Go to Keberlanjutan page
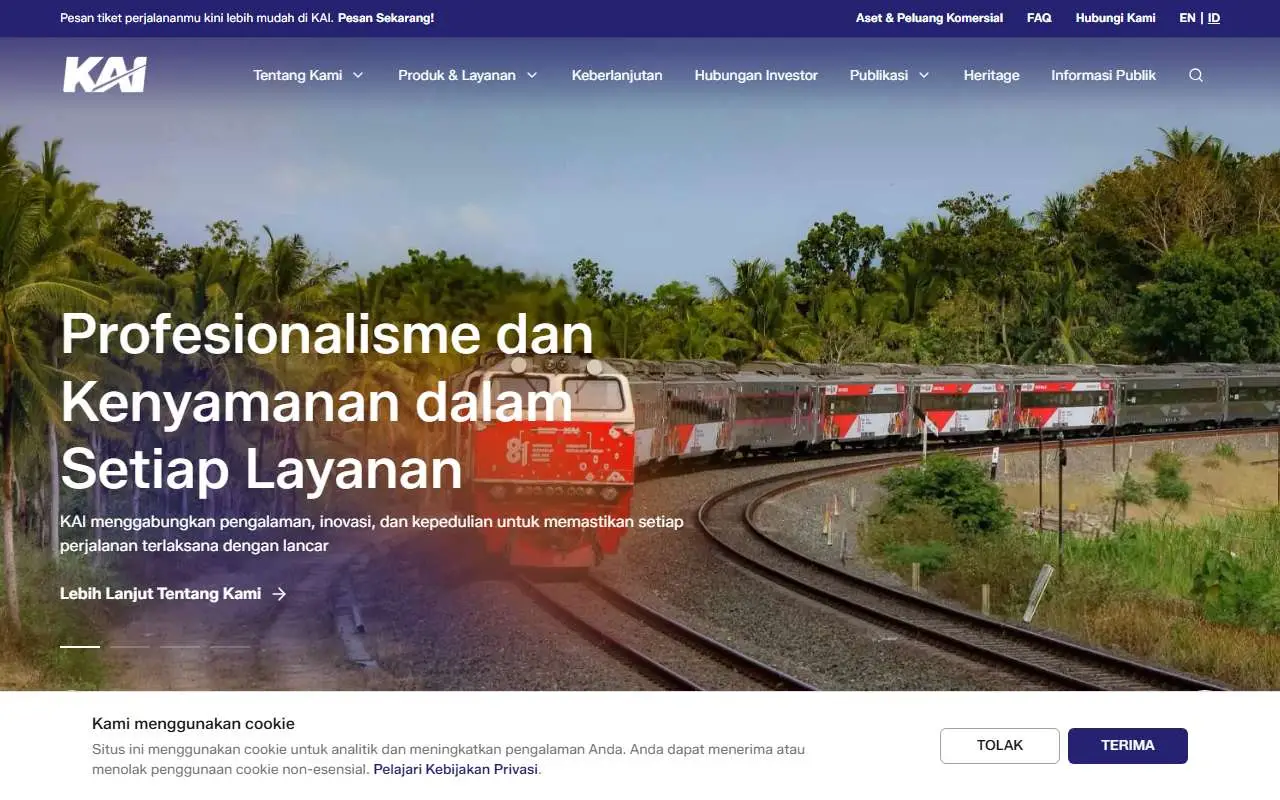 point(617,75)
